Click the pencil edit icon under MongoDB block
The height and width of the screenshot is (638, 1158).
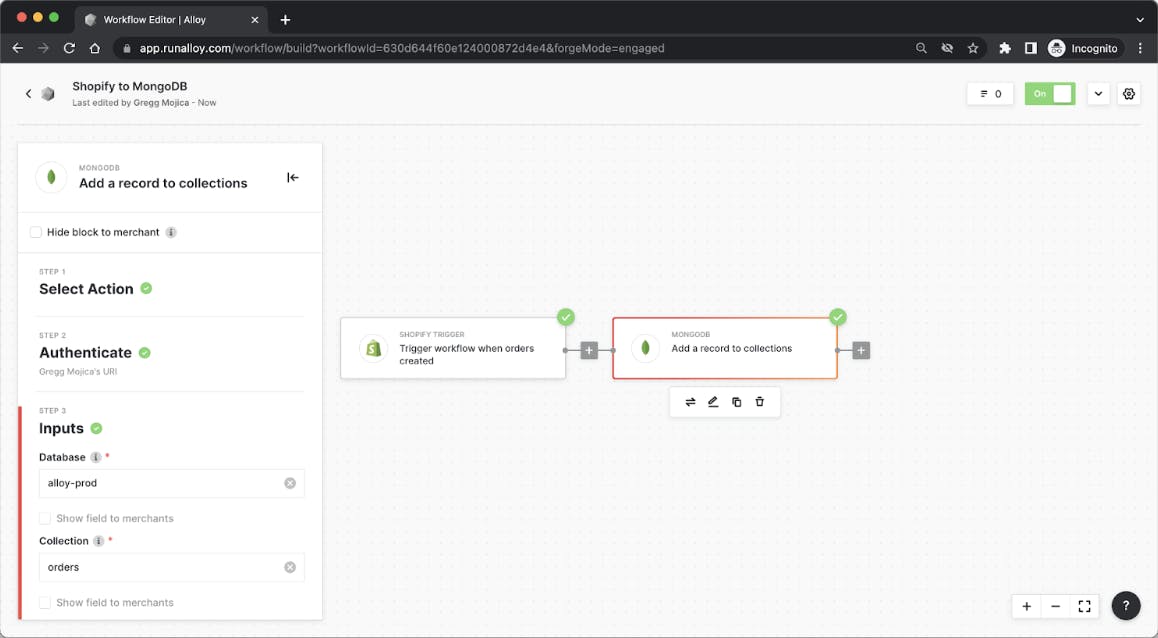tap(713, 402)
